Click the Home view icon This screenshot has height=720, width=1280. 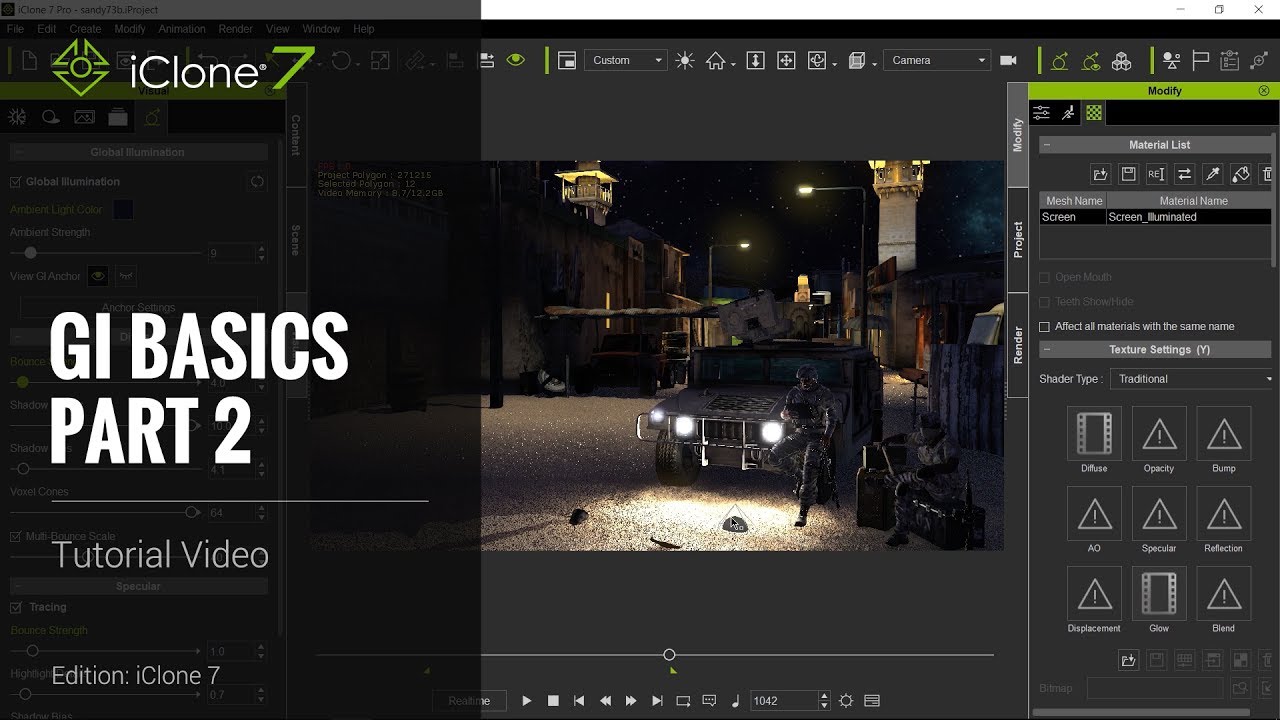[x=715, y=60]
